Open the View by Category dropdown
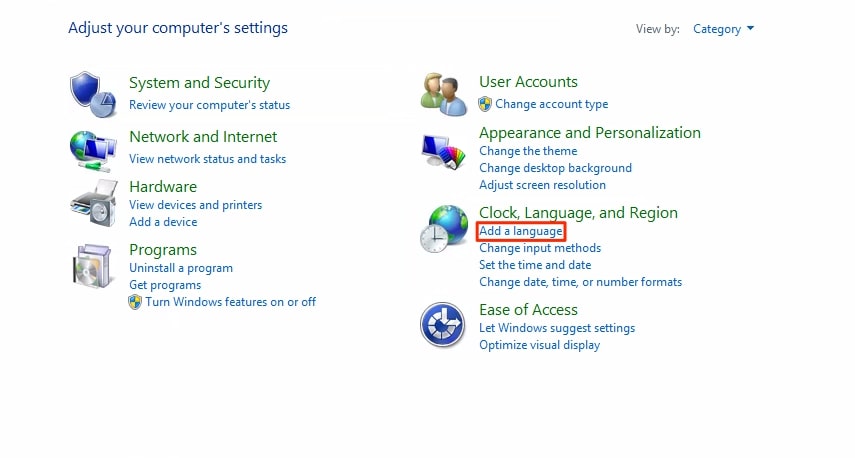Viewport: 855px width, 458px height. click(x=723, y=29)
